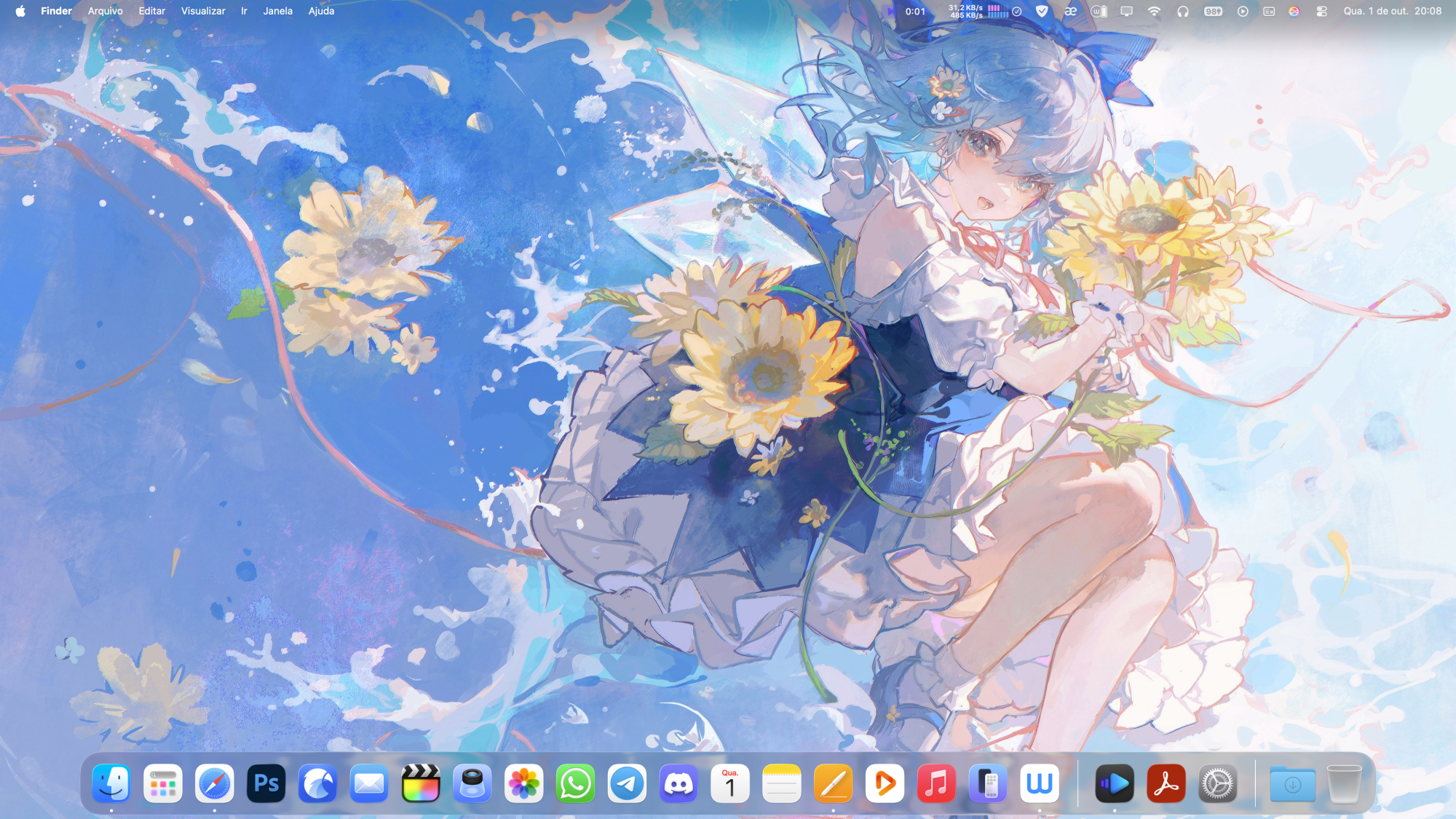The height and width of the screenshot is (819, 1456).
Task: Click the Janela menu item
Action: point(277,11)
